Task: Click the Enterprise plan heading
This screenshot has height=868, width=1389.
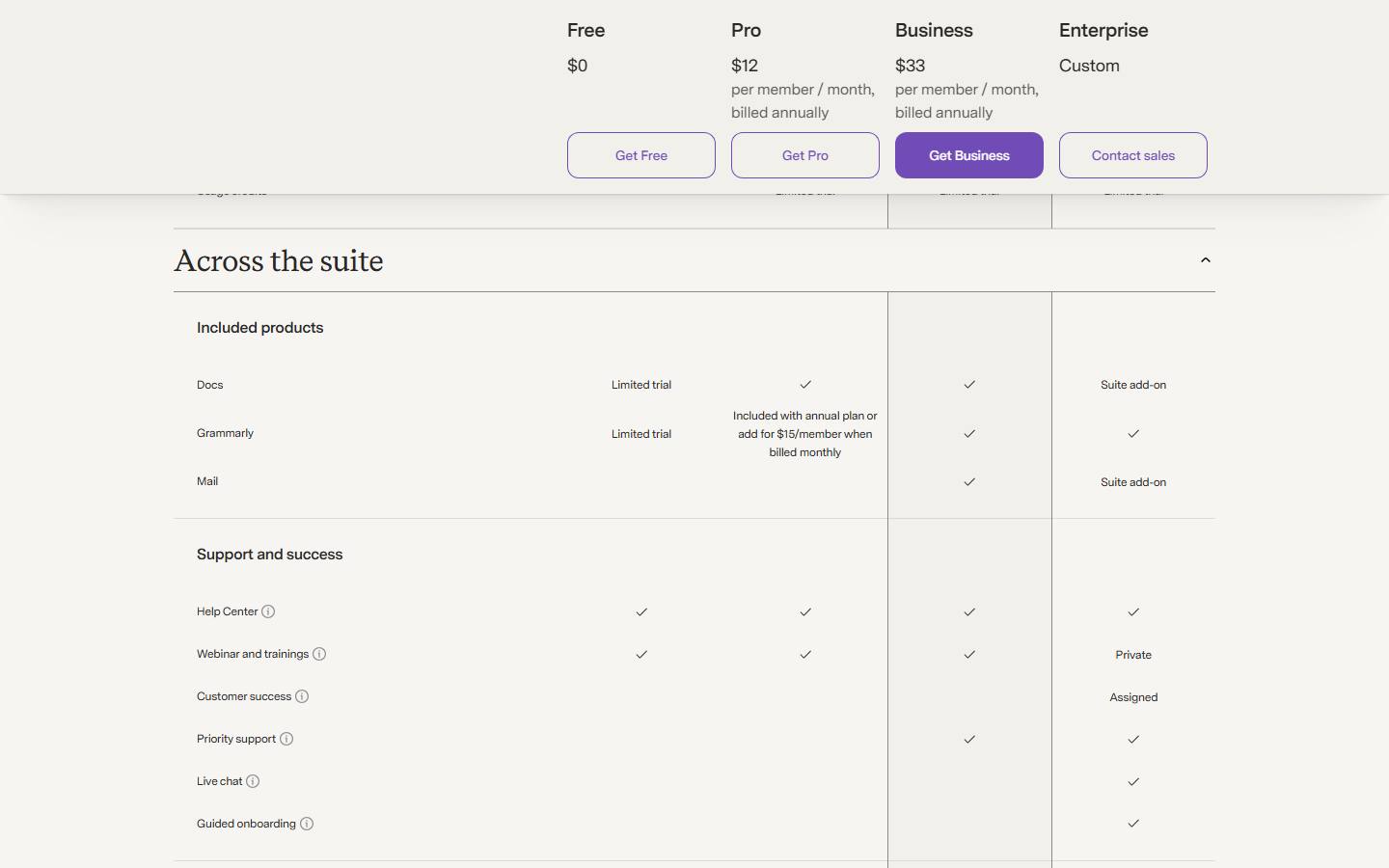Action: pos(1103,30)
